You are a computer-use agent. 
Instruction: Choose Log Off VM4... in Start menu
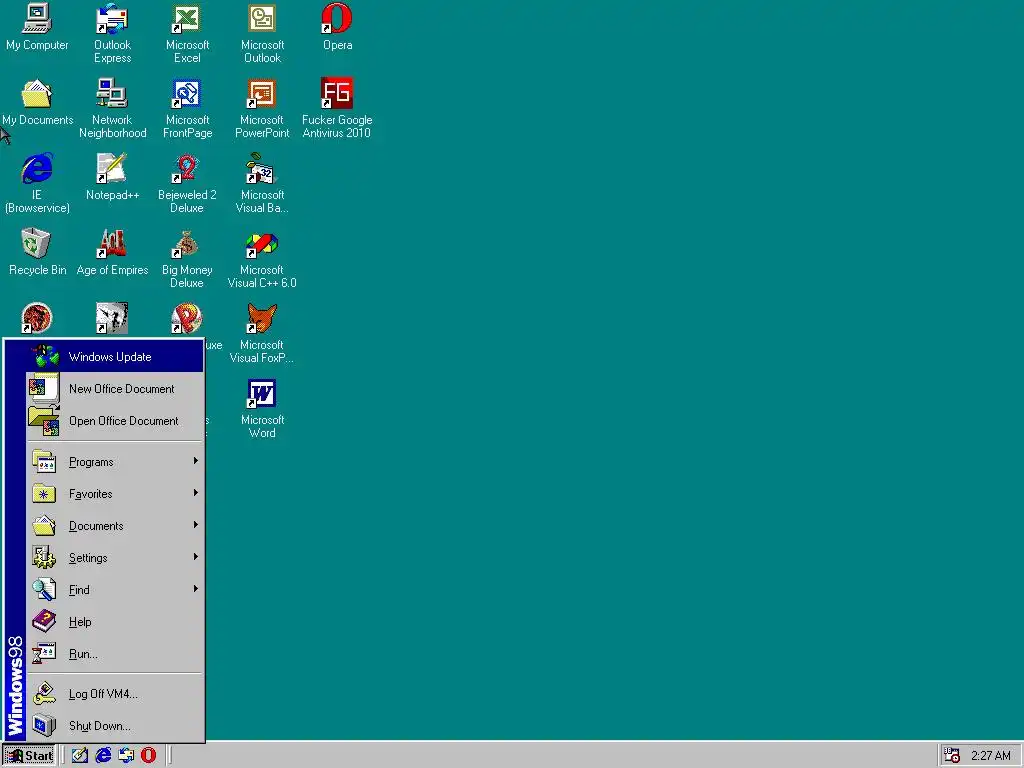tap(115, 694)
